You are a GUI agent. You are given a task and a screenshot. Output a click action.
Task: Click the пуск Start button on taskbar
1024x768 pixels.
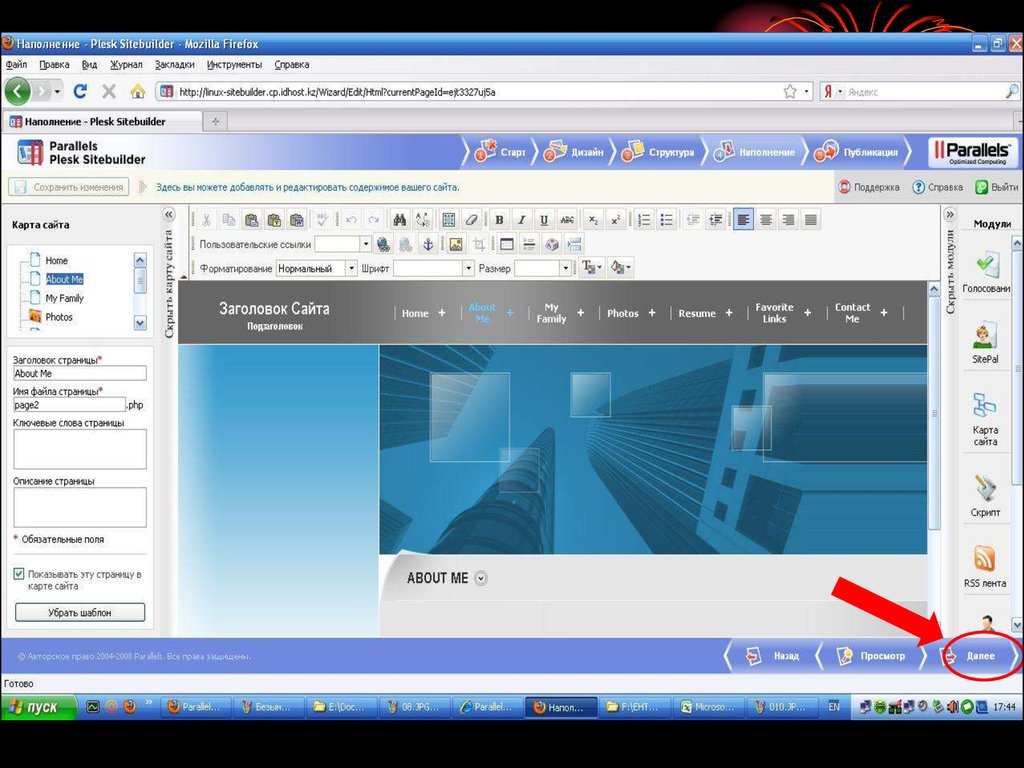(39, 707)
